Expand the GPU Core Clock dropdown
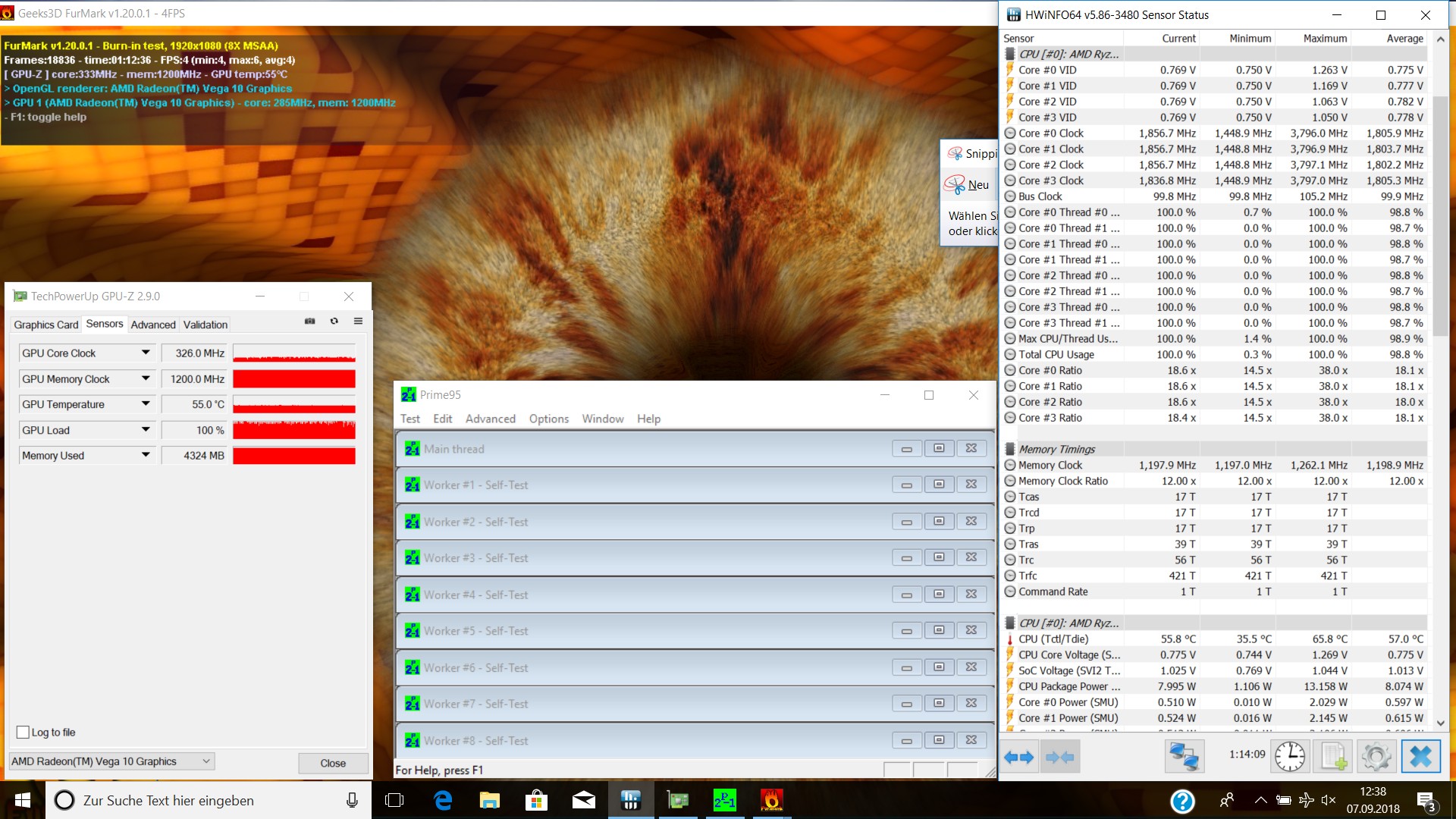Screen dimensions: 1456x819 pos(146,353)
